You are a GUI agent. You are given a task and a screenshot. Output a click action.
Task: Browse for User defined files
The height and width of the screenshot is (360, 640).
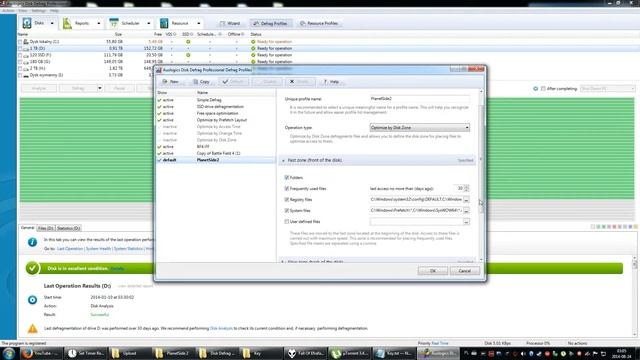tap(466, 222)
